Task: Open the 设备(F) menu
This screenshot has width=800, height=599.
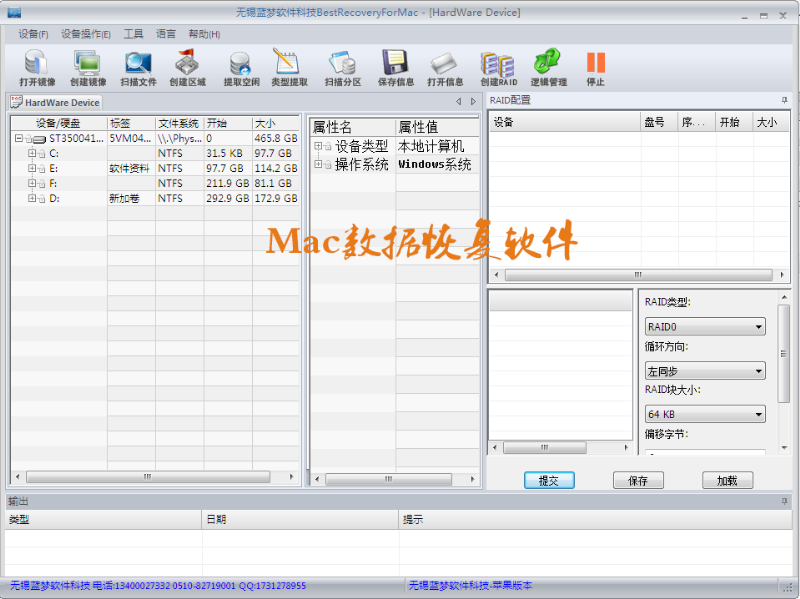Action: (x=33, y=34)
